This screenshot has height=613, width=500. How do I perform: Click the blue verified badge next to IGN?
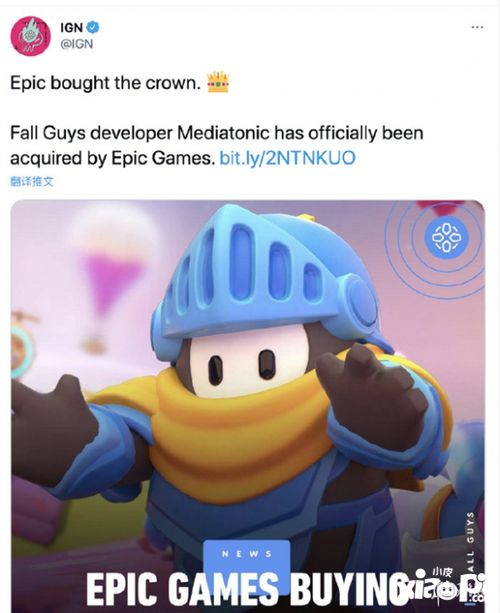(93, 27)
